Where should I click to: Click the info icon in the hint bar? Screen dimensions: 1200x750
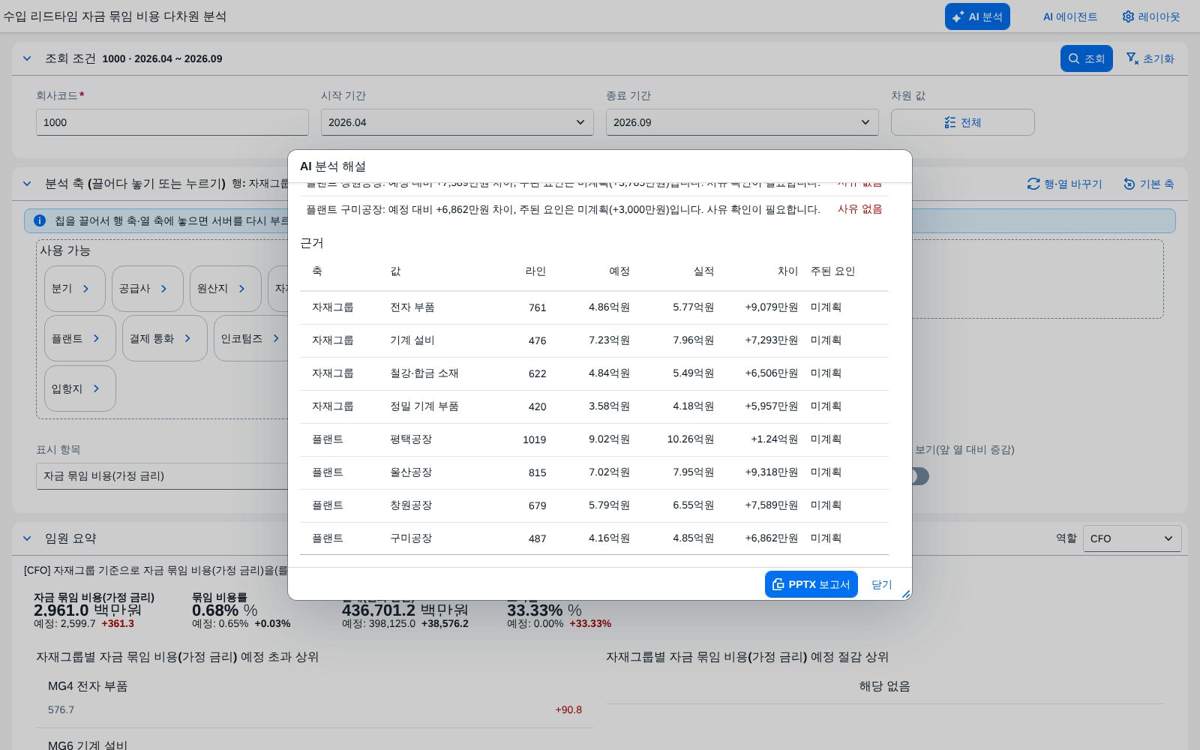[x=40, y=220]
